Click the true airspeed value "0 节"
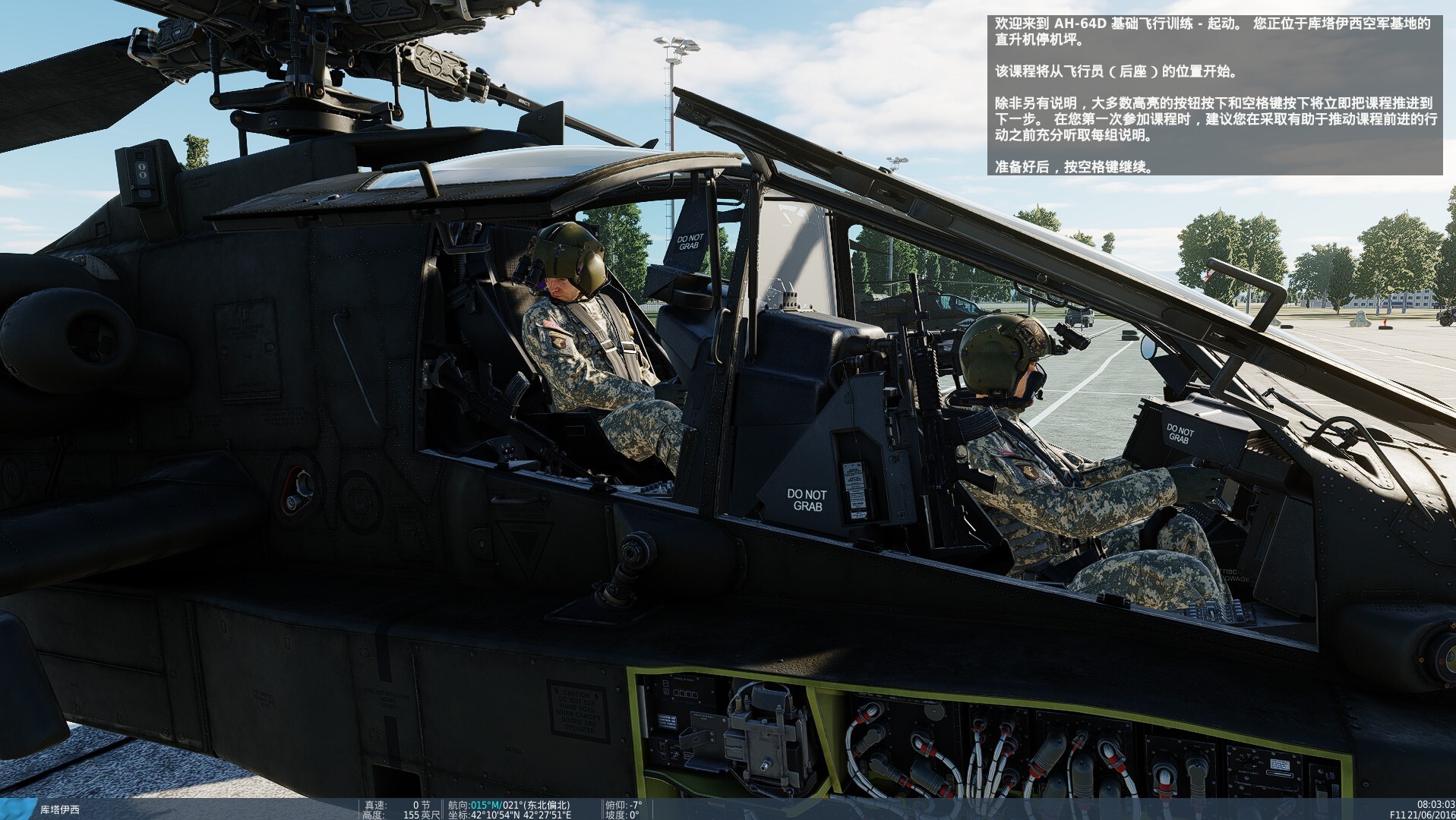This screenshot has height=820, width=1456. pos(422,805)
